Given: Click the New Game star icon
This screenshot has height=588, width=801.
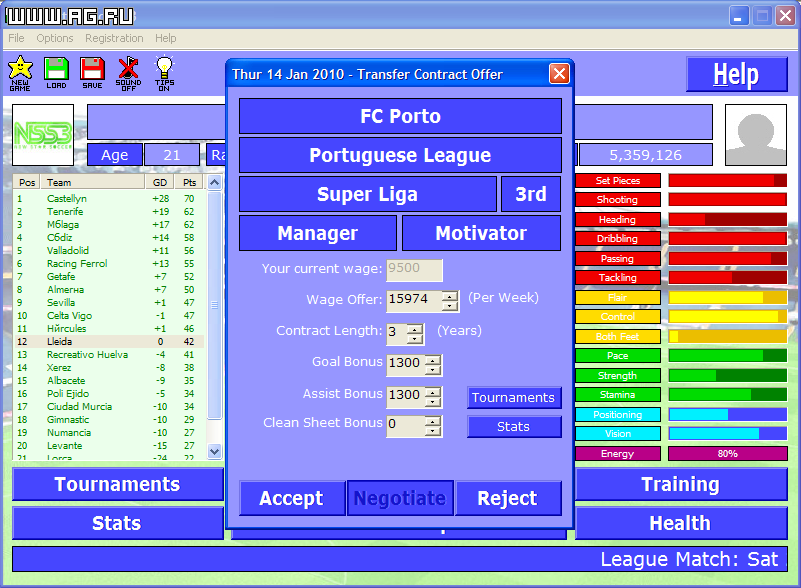Looking at the screenshot, I should click(x=20, y=70).
